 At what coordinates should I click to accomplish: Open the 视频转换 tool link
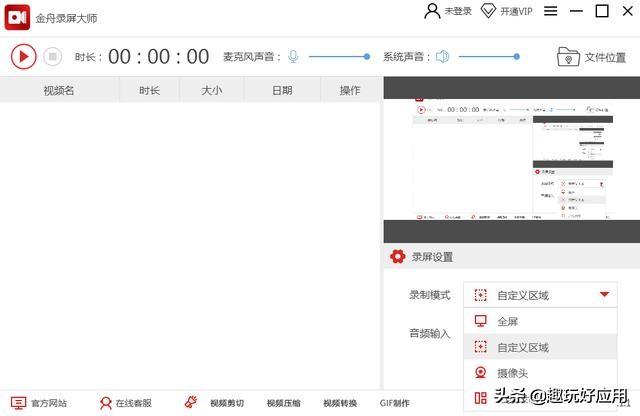(x=340, y=403)
